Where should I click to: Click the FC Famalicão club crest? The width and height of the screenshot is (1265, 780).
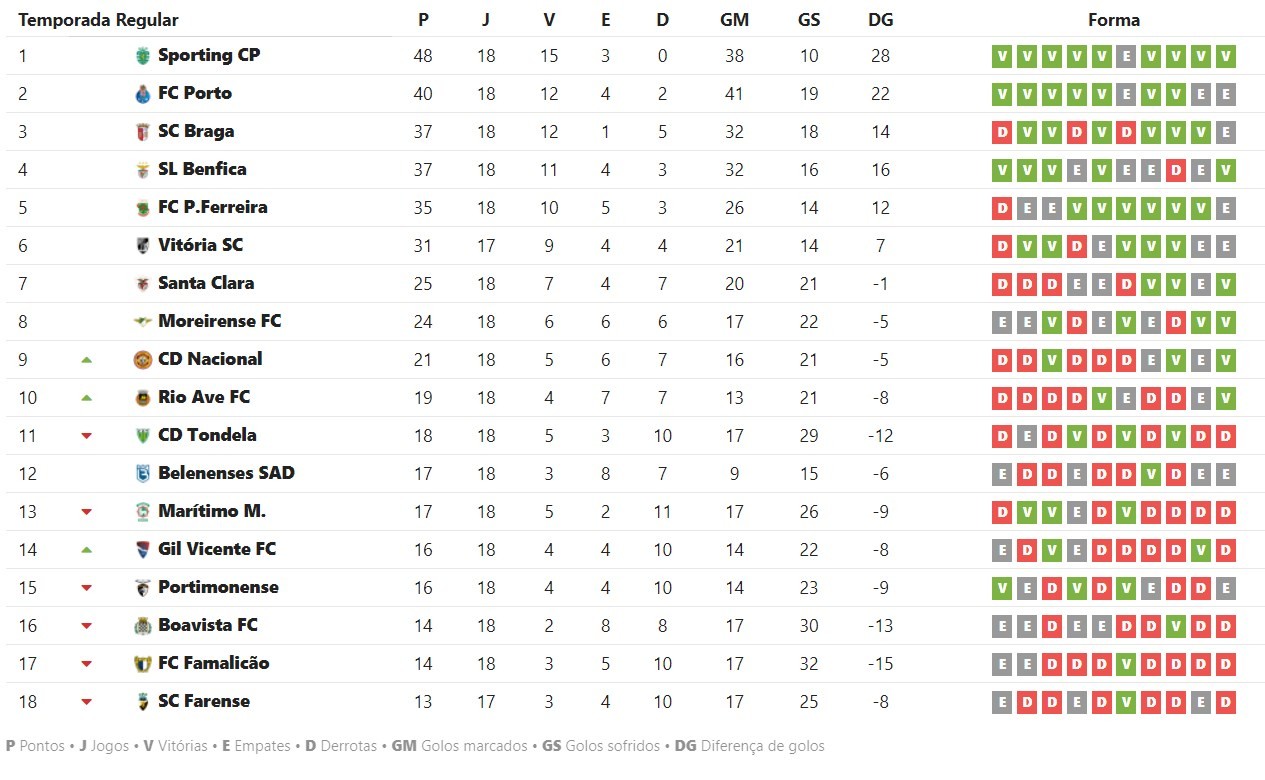[x=142, y=664]
